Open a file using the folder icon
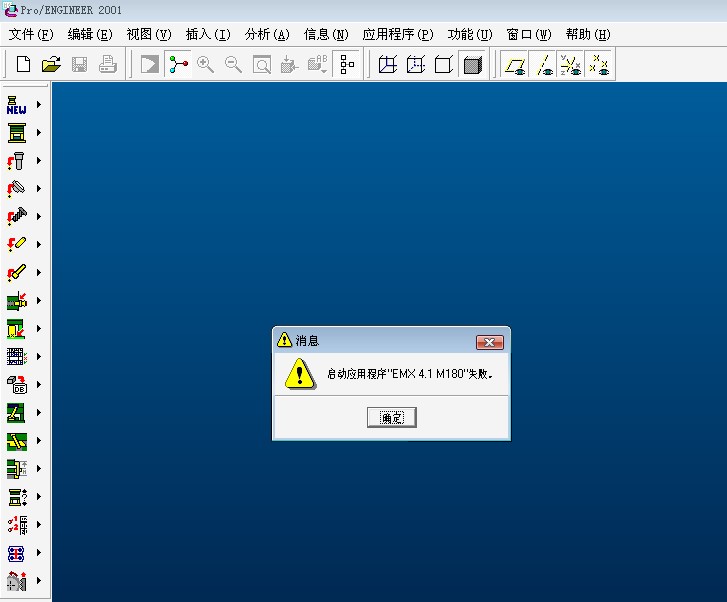The image size is (727, 602). (51, 64)
